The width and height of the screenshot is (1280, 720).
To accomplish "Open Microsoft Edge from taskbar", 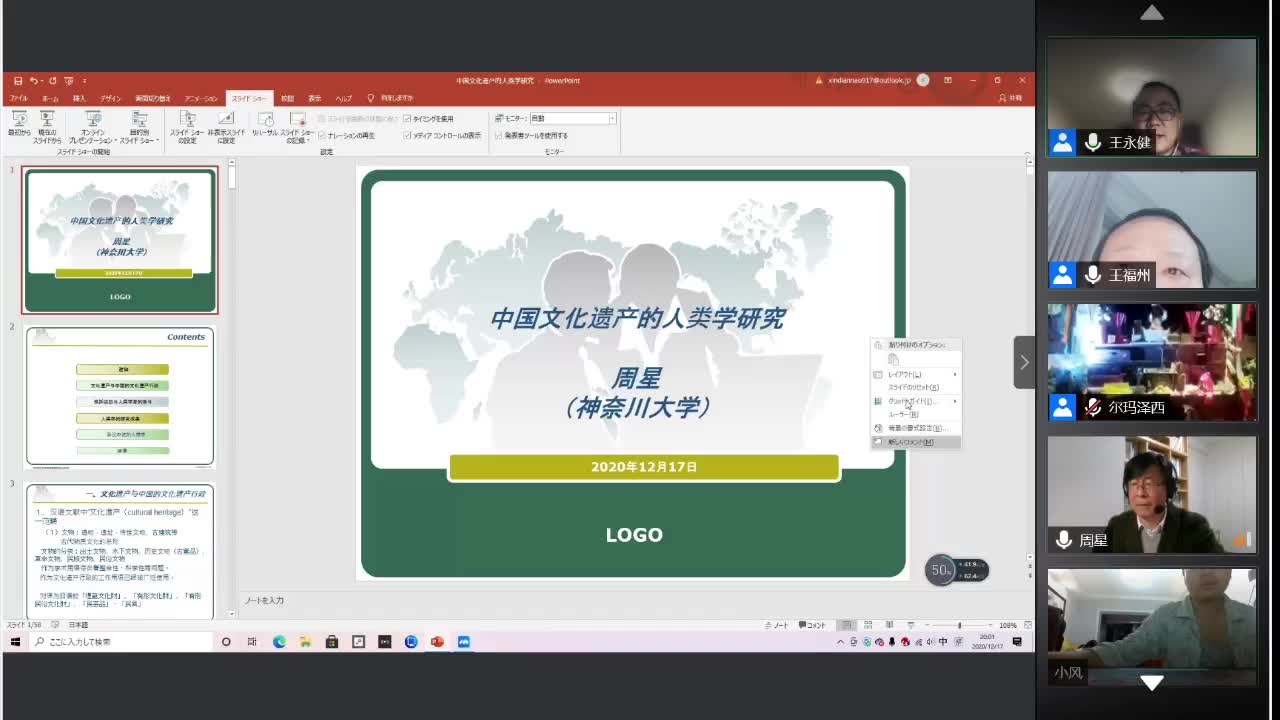I will pos(279,642).
